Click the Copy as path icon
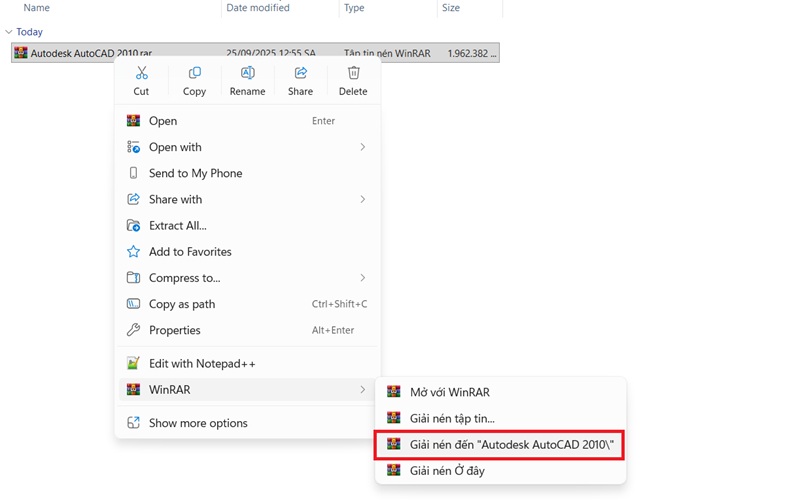 click(133, 304)
